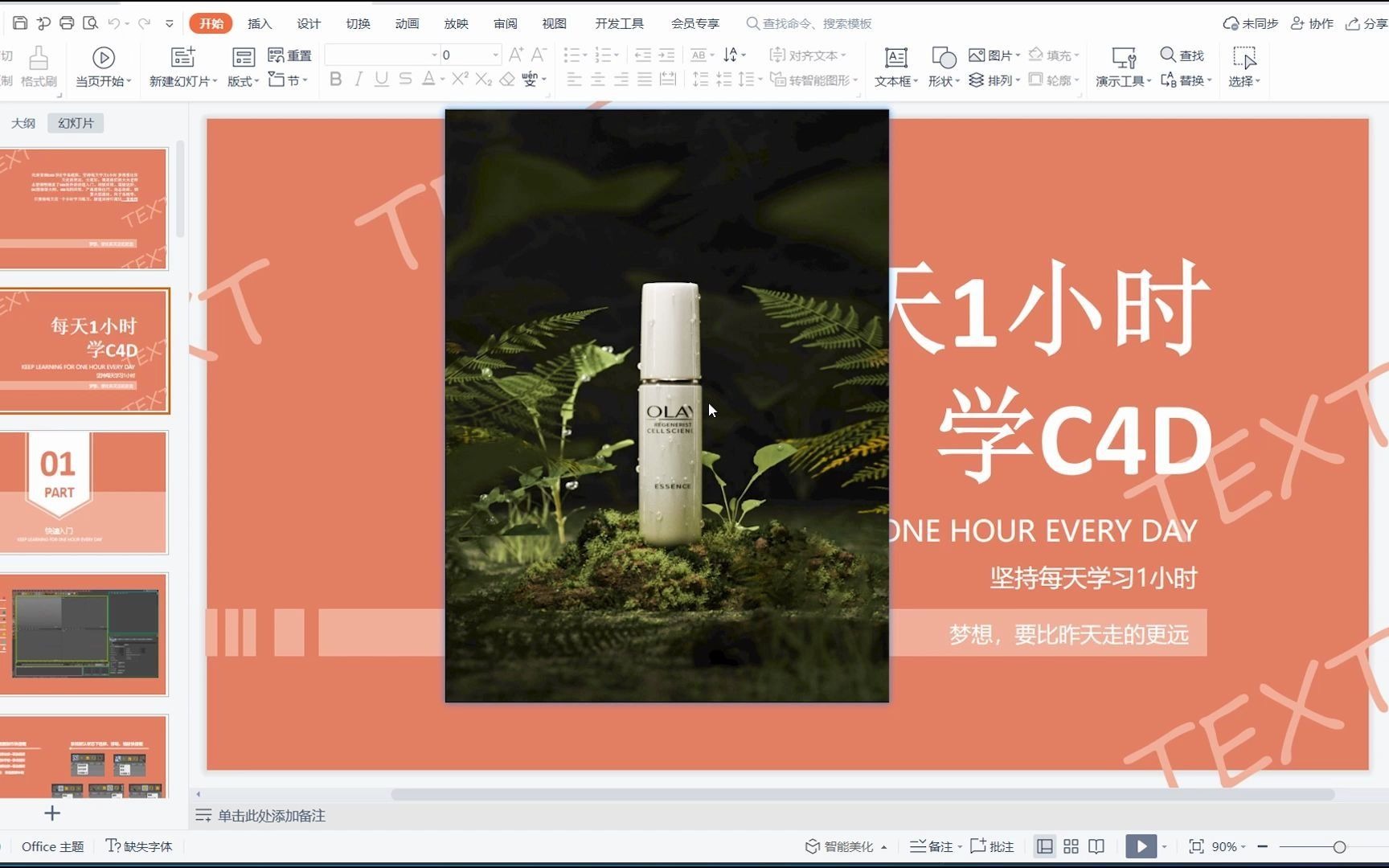
Task: Open Presentation Tools (演示工具)
Action: click(x=1124, y=66)
